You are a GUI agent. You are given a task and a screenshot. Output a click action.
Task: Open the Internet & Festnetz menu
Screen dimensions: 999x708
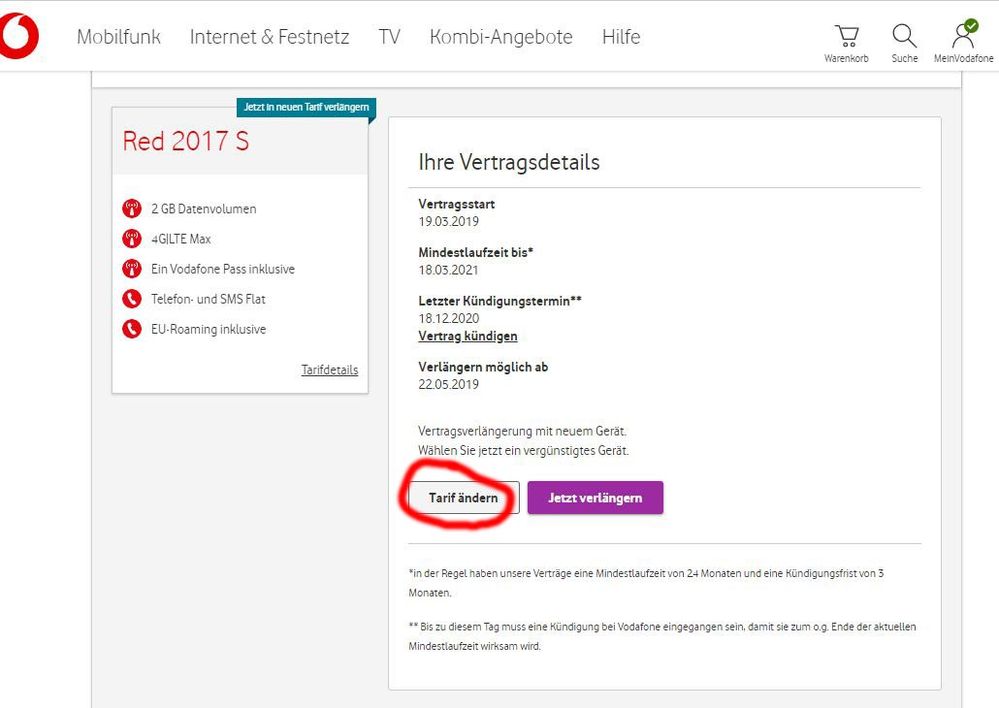(x=270, y=37)
